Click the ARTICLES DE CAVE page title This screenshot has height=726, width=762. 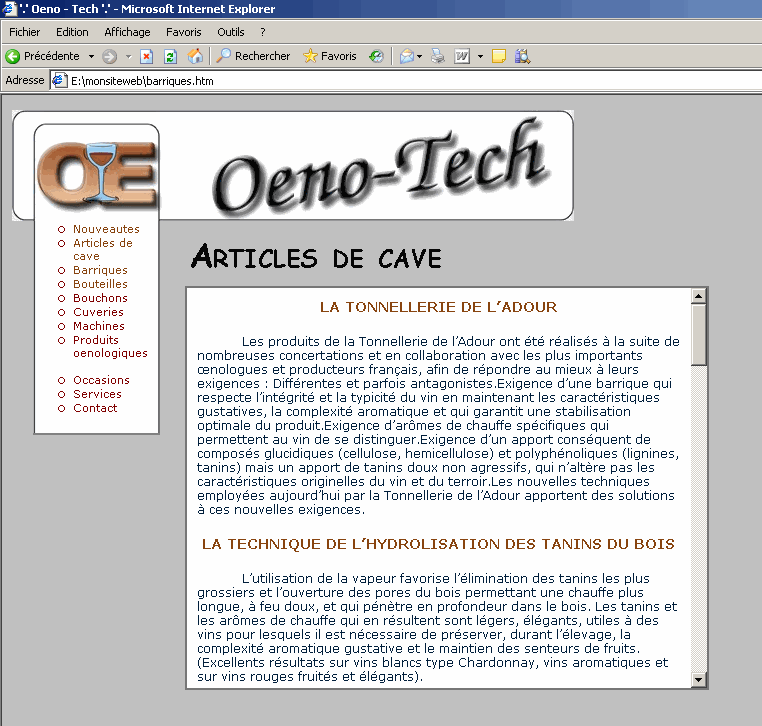(316, 257)
